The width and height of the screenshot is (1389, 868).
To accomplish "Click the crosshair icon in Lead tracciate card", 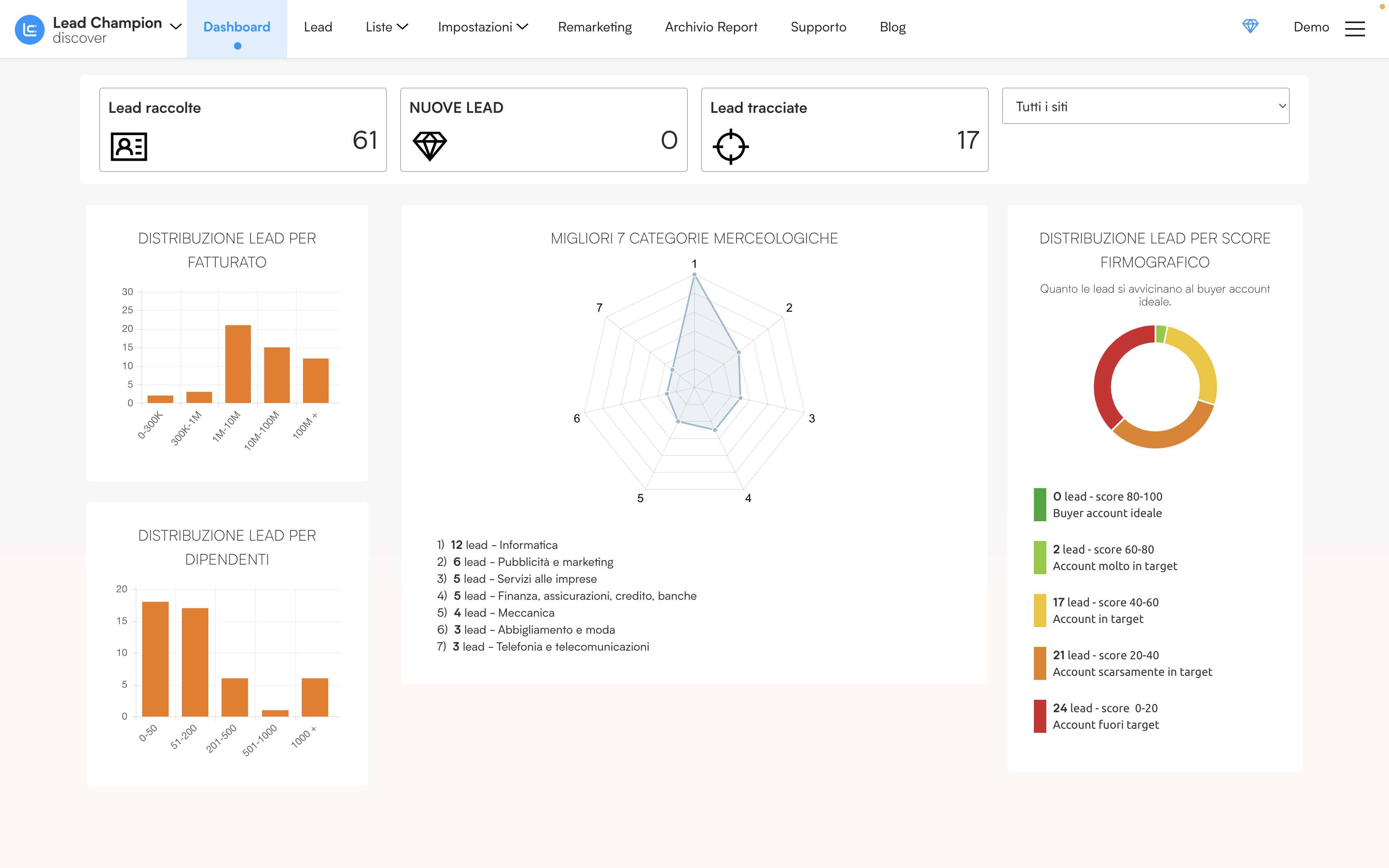I will (730, 146).
